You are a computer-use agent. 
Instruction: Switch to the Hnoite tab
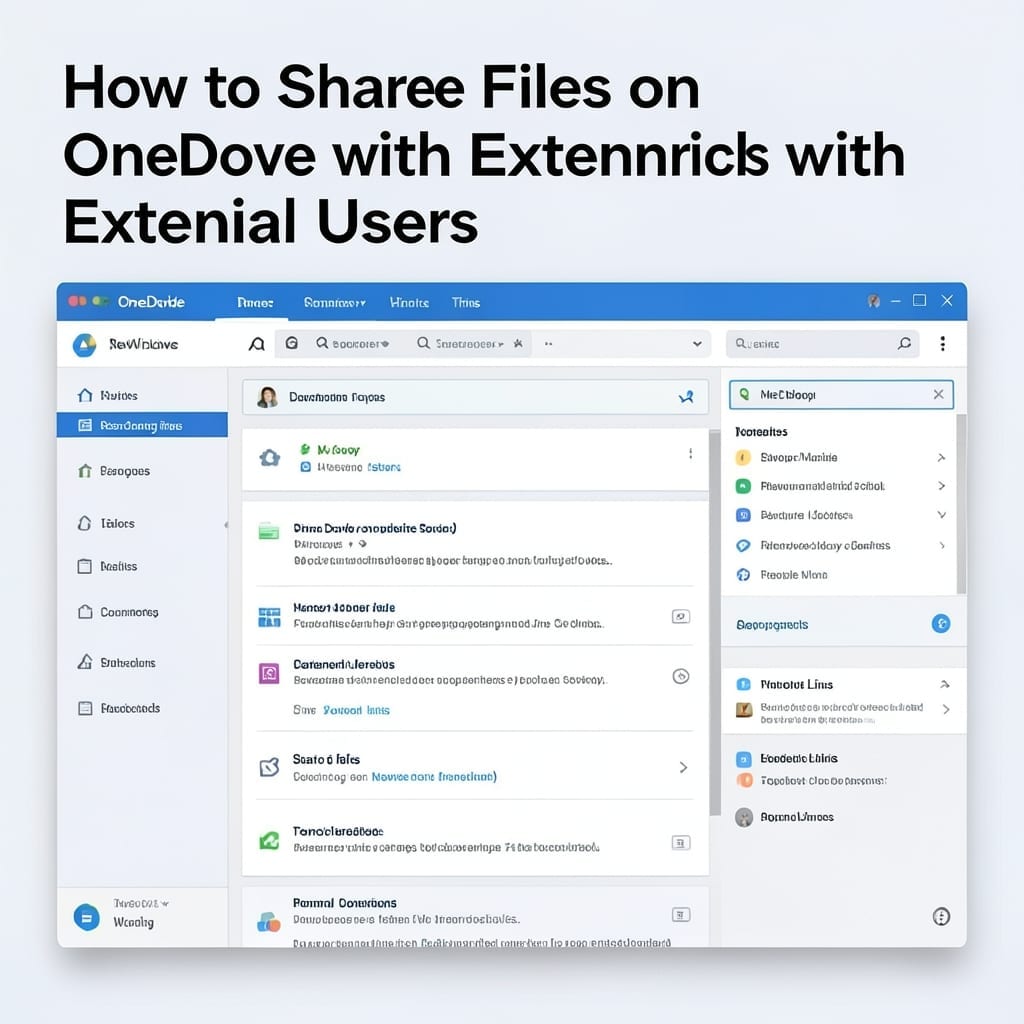pyautogui.click(x=409, y=302)
